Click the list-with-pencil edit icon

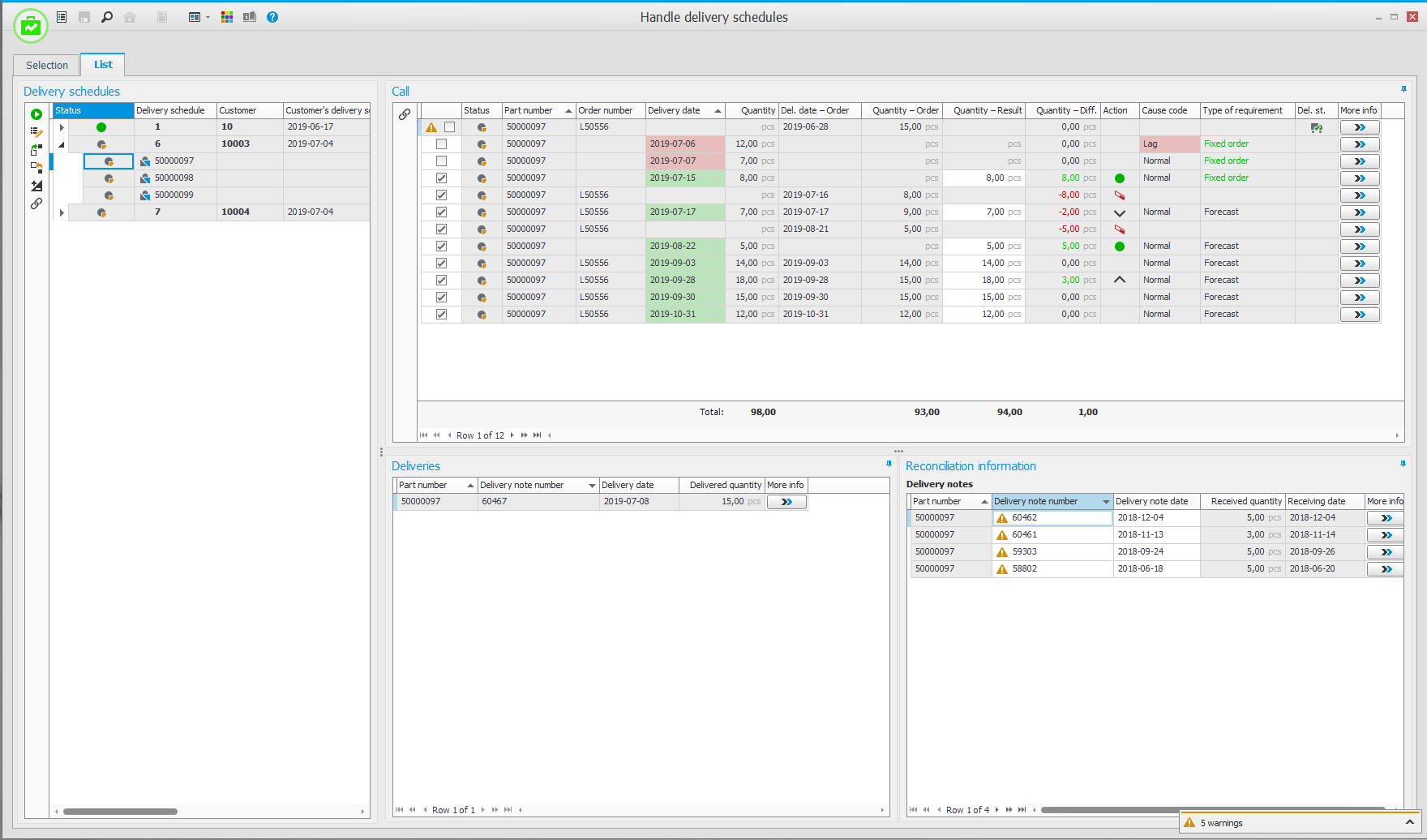point(36,132)
